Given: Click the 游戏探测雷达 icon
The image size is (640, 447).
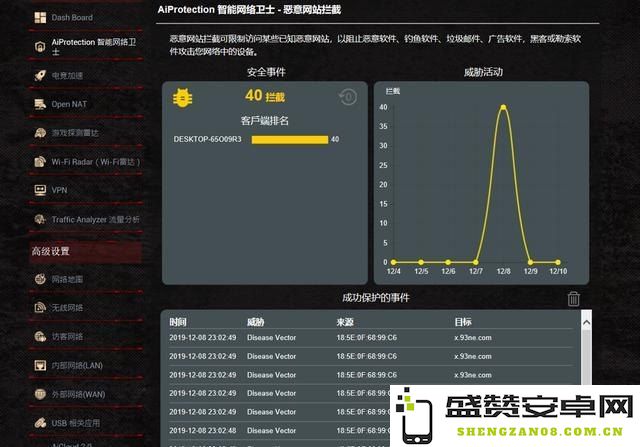Looking at the screenshot, I should click(40, 133).
